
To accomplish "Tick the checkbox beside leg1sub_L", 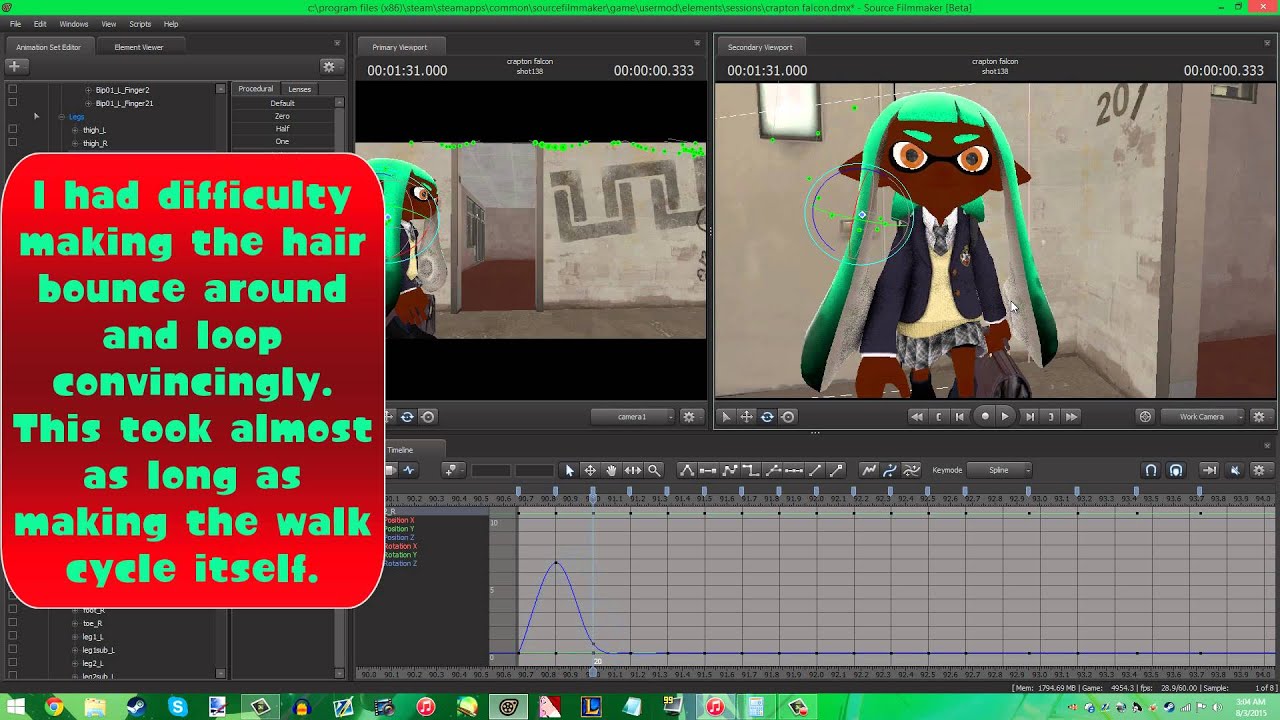I will [x=12, y=650].
